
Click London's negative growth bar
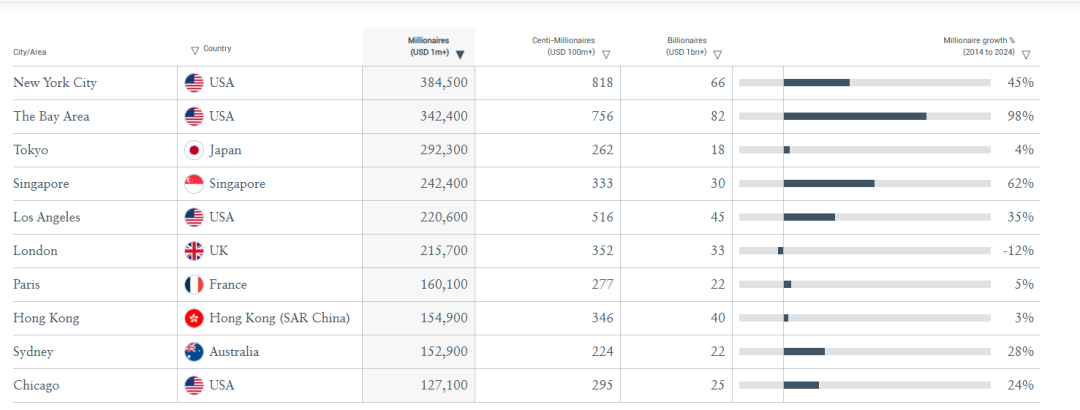point(781,251)
